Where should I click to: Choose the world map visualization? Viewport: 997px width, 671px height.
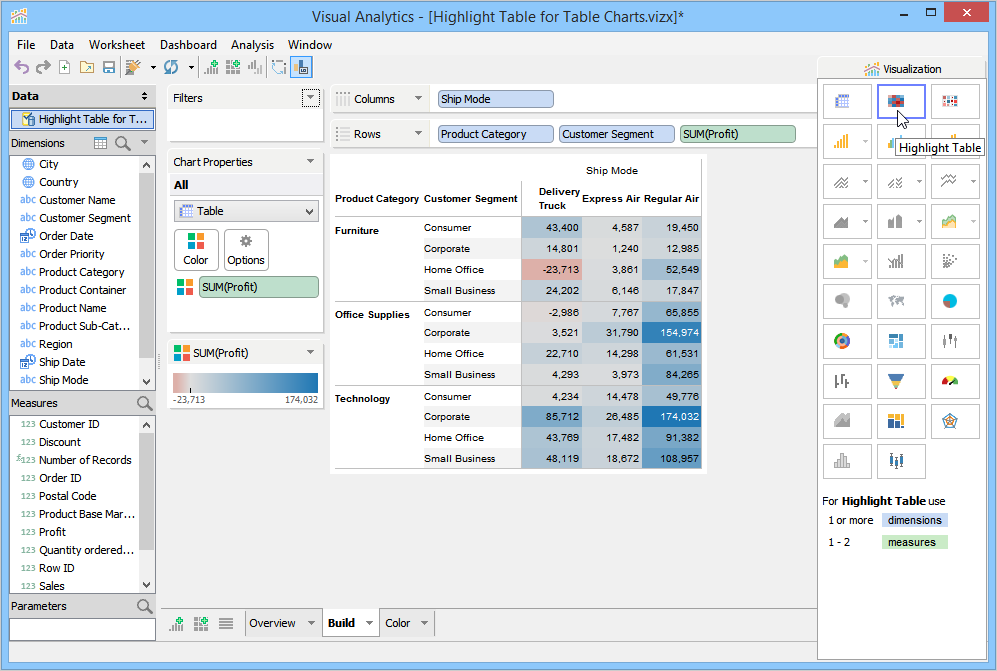(x=901, y=301)
